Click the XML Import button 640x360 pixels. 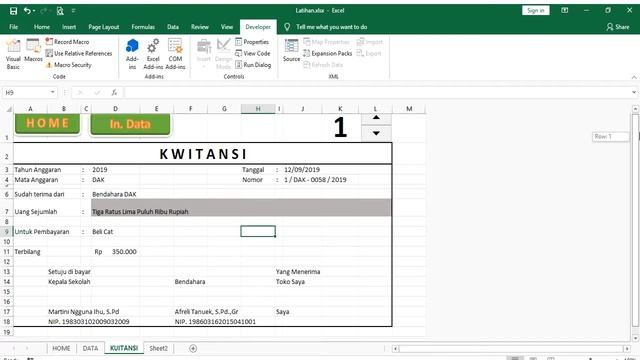tap(370, 42)
